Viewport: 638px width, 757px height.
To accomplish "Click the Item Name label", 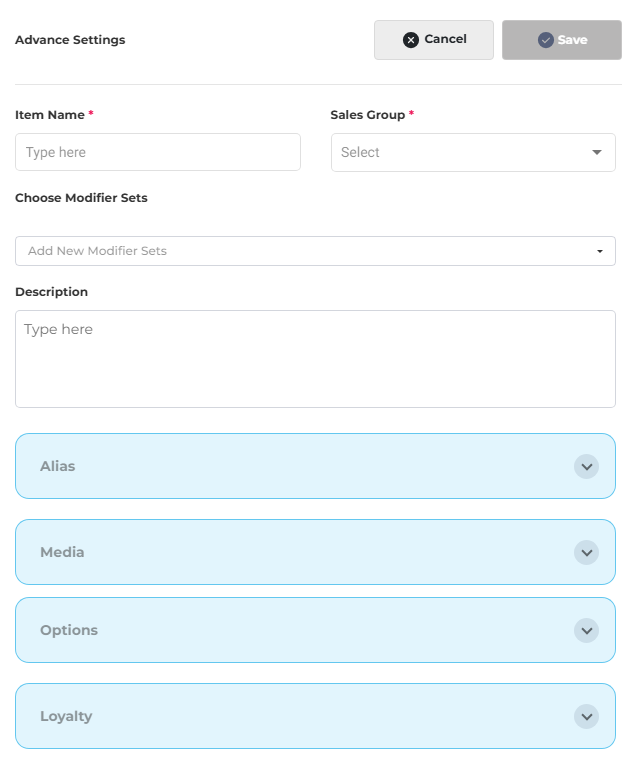I will coord(50,115).
